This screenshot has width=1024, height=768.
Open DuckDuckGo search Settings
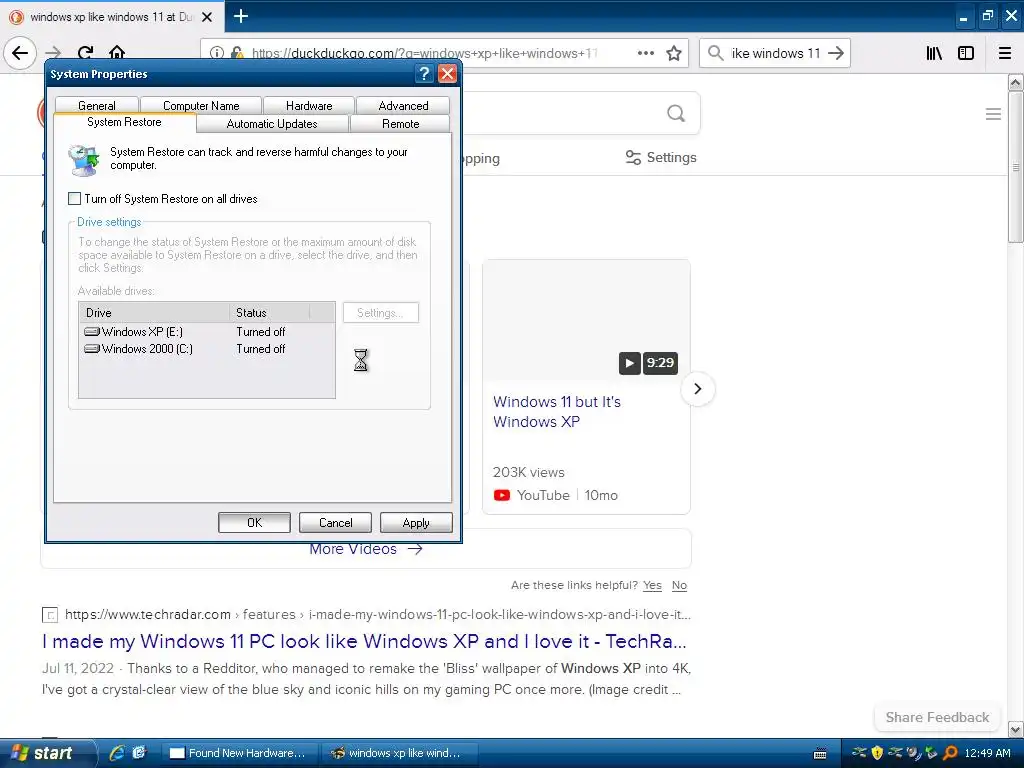(x=661, y=157)
